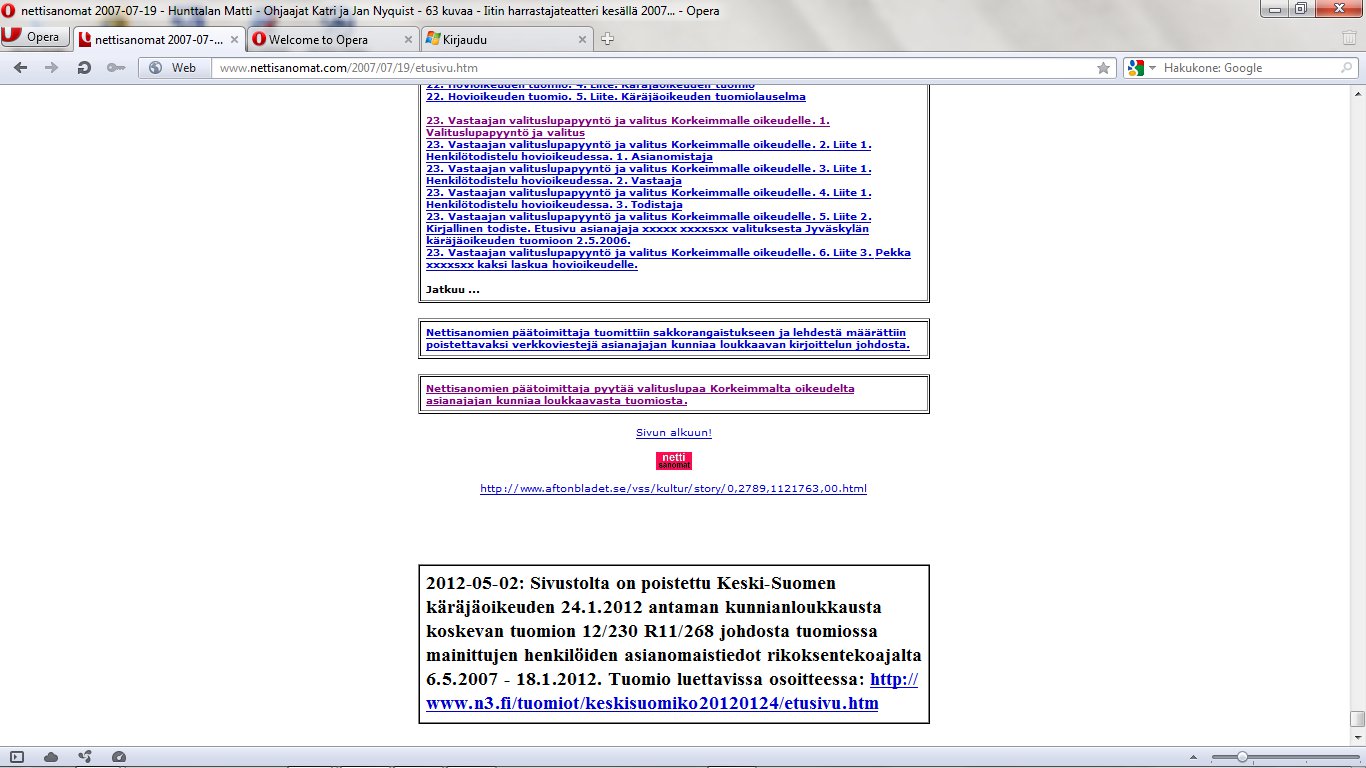
Task: Reload the current page
Action: coord(84,68)
